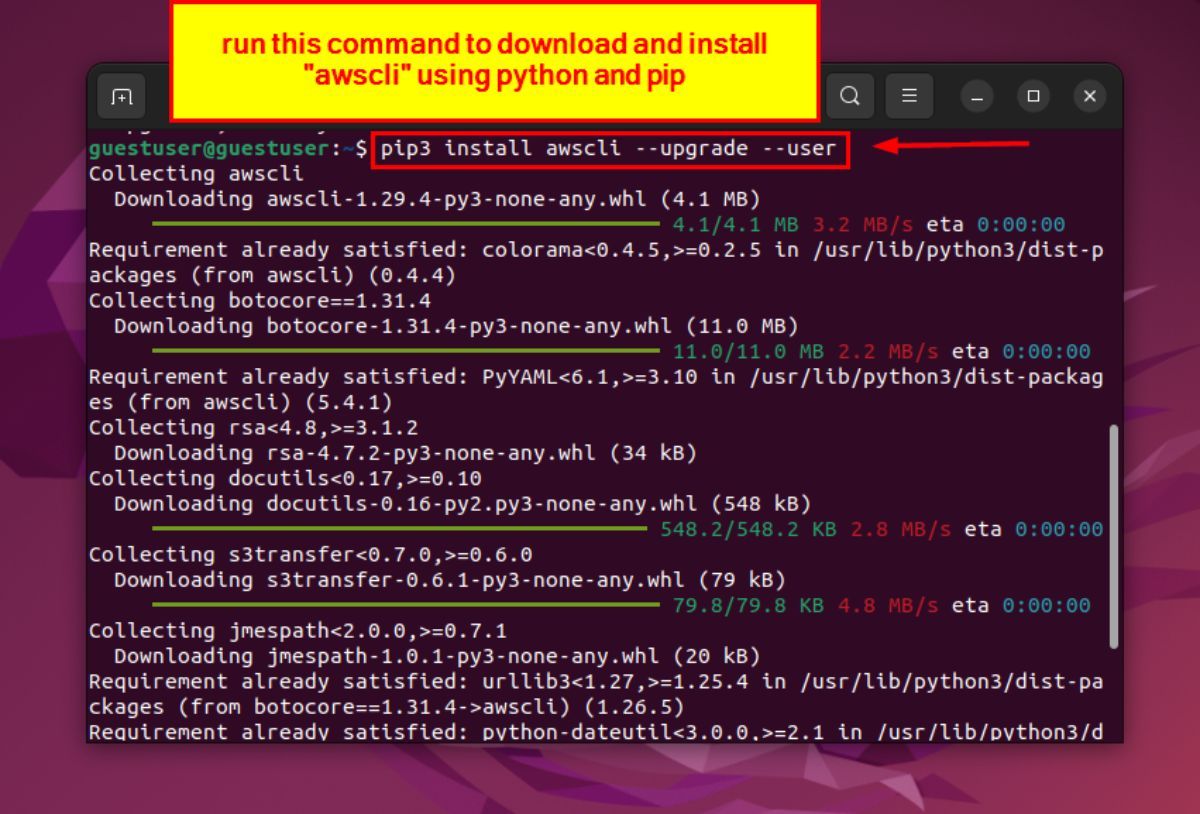The height and width of the screenshot is (814, 1200).
Task: Click 'Downloading botocore-1.31.4-py3-none-any.whl (11.0 MB)' line
Action: pos(456,326)
